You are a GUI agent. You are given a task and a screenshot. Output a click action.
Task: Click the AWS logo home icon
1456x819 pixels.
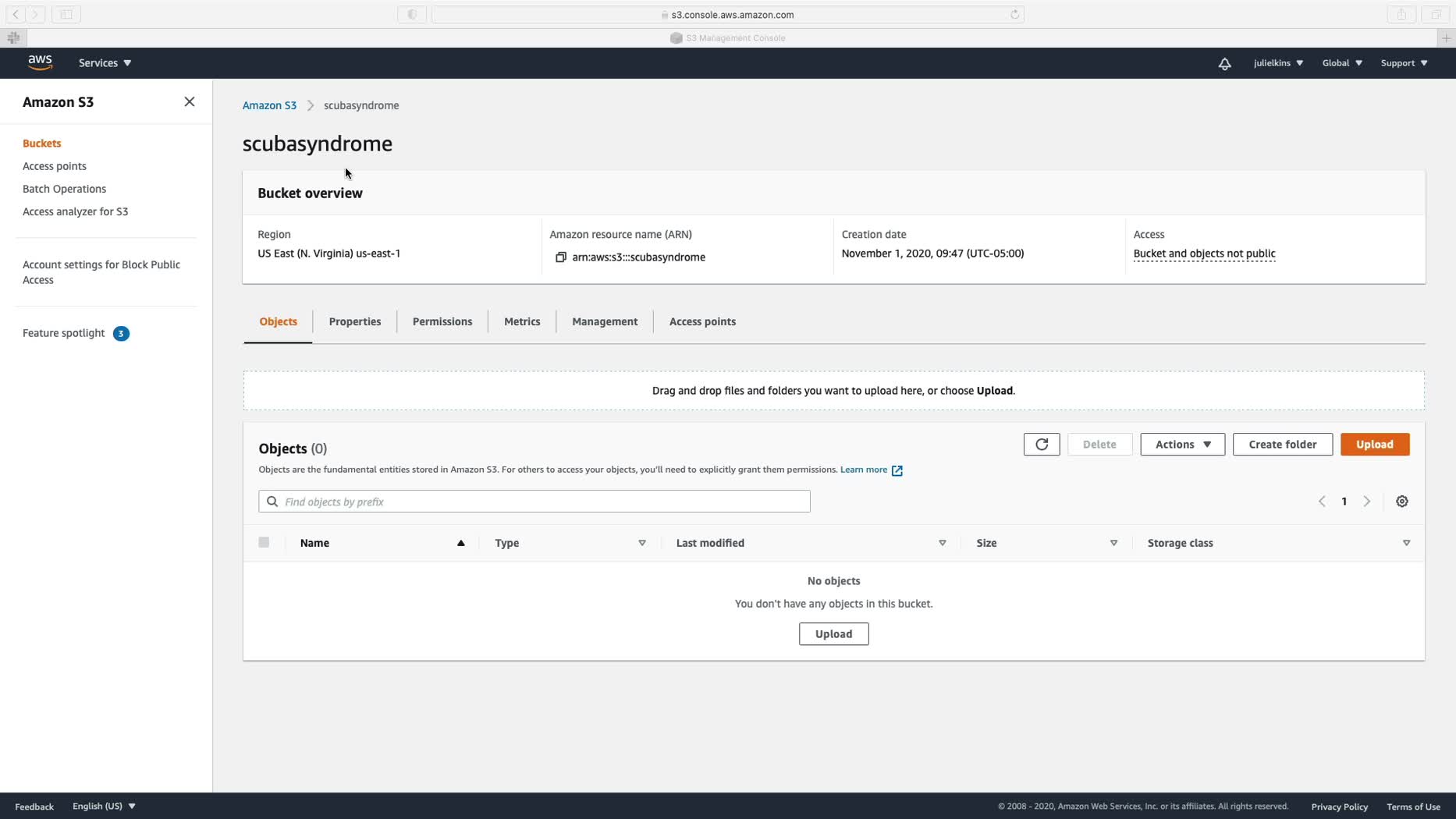(x=40, y=62)
